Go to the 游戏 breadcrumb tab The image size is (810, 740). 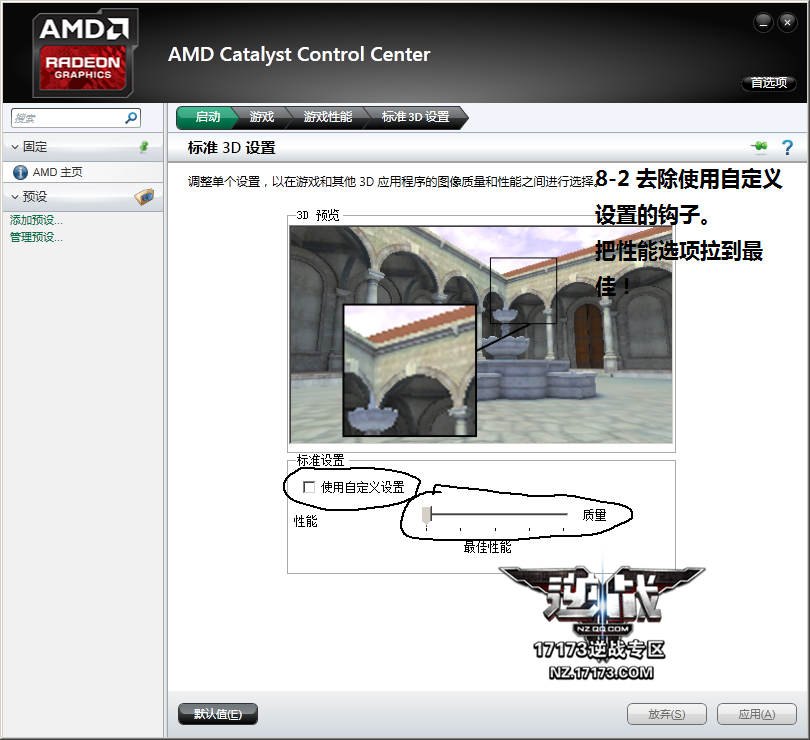(x=262, y=117)
